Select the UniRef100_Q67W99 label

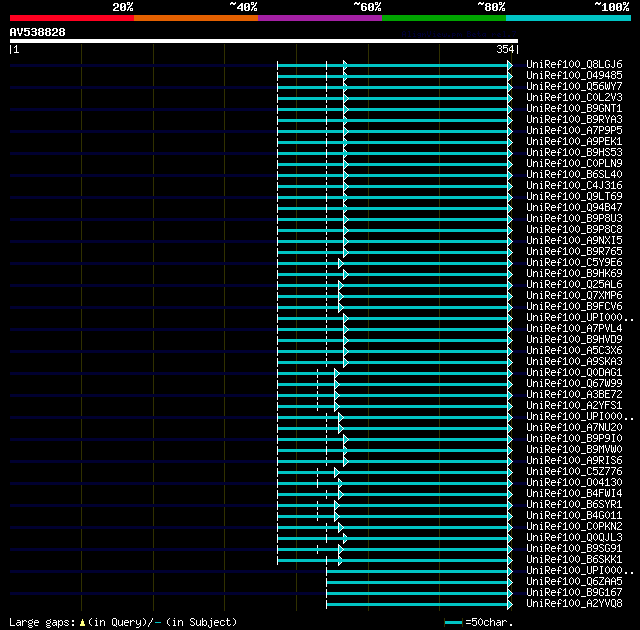click(574, 384)
